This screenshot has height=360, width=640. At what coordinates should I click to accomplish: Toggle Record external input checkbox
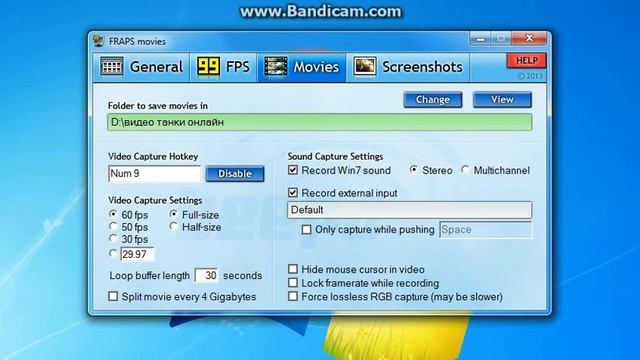(x=293, y=193)
